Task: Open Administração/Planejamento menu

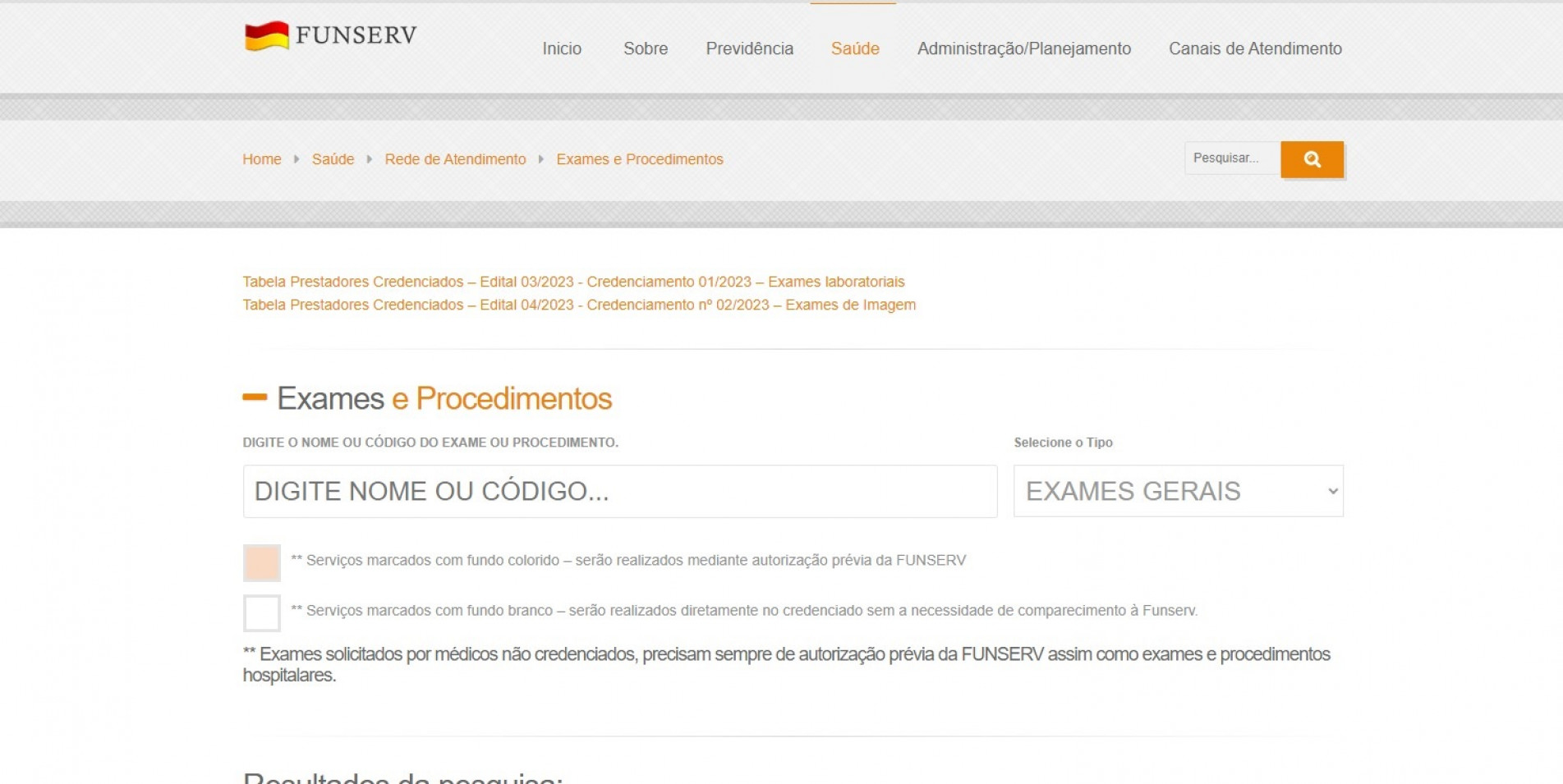Action: click(1023, 48)
